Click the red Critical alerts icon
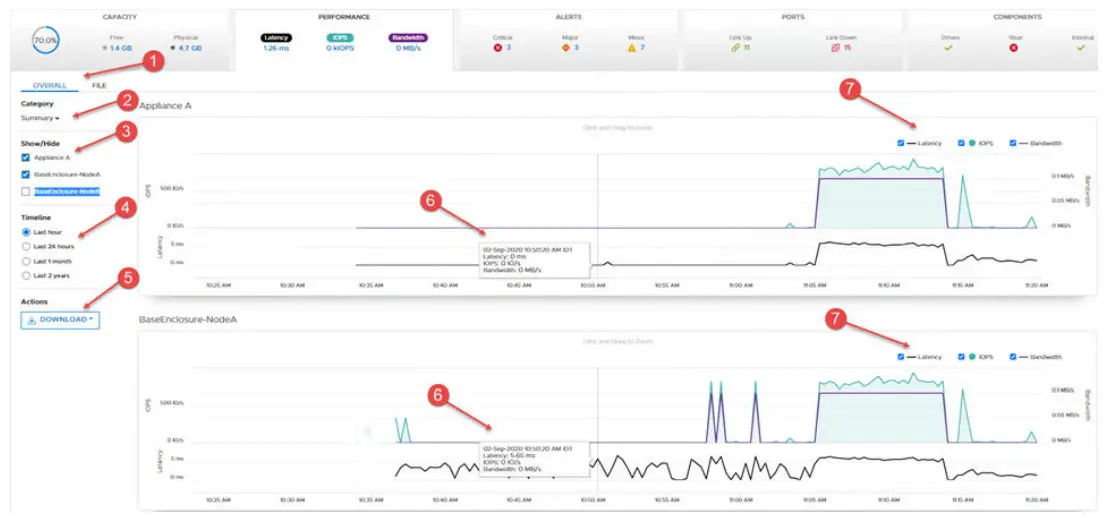The height and width of the screenshot is (518, 1106). pos(498,47)
